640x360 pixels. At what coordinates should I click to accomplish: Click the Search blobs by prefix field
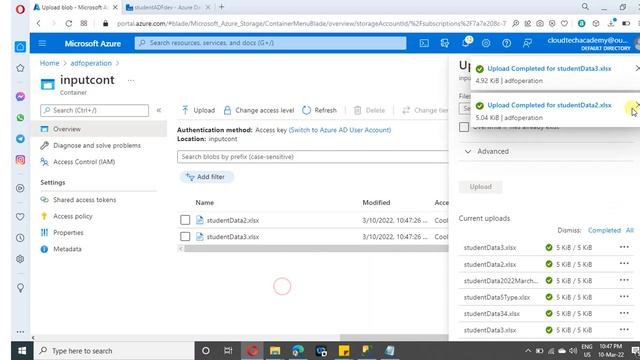313,157
